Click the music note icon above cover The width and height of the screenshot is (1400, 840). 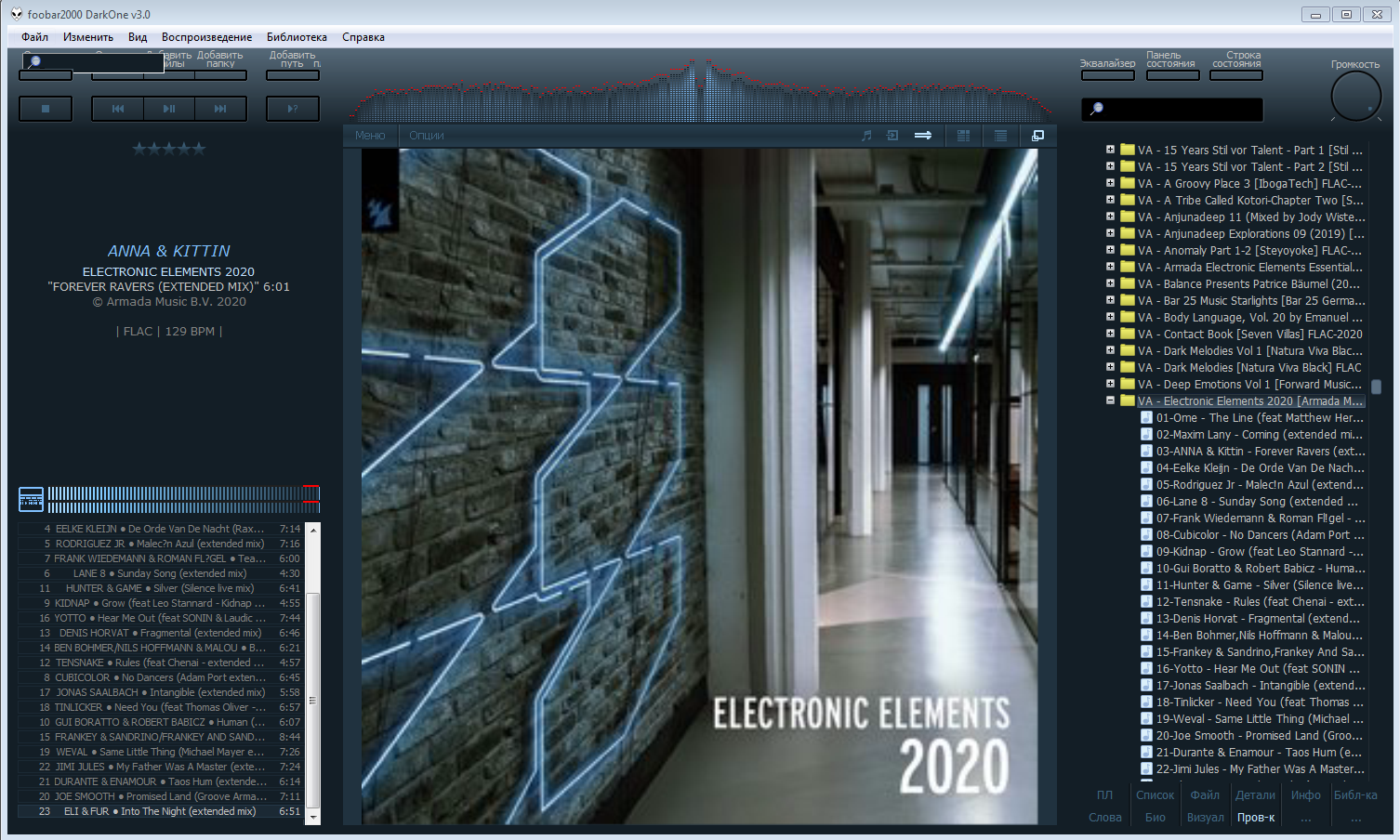click(866, 136)
